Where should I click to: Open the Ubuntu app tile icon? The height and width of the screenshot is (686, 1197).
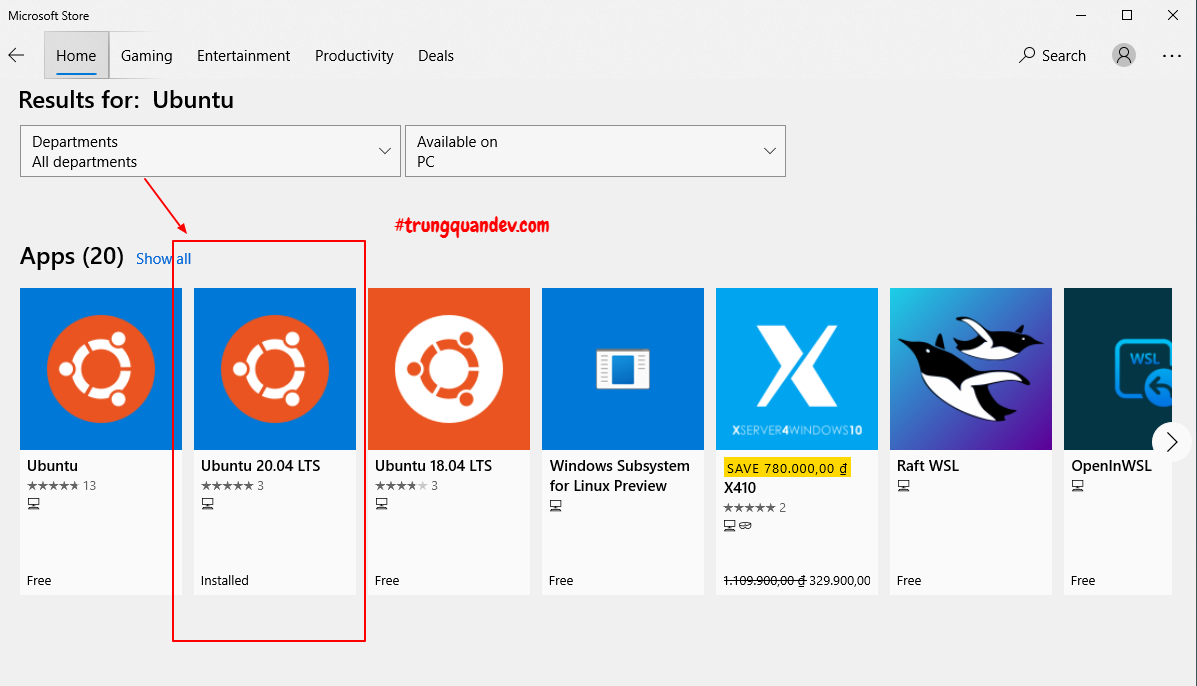click(x=101, y=369)
